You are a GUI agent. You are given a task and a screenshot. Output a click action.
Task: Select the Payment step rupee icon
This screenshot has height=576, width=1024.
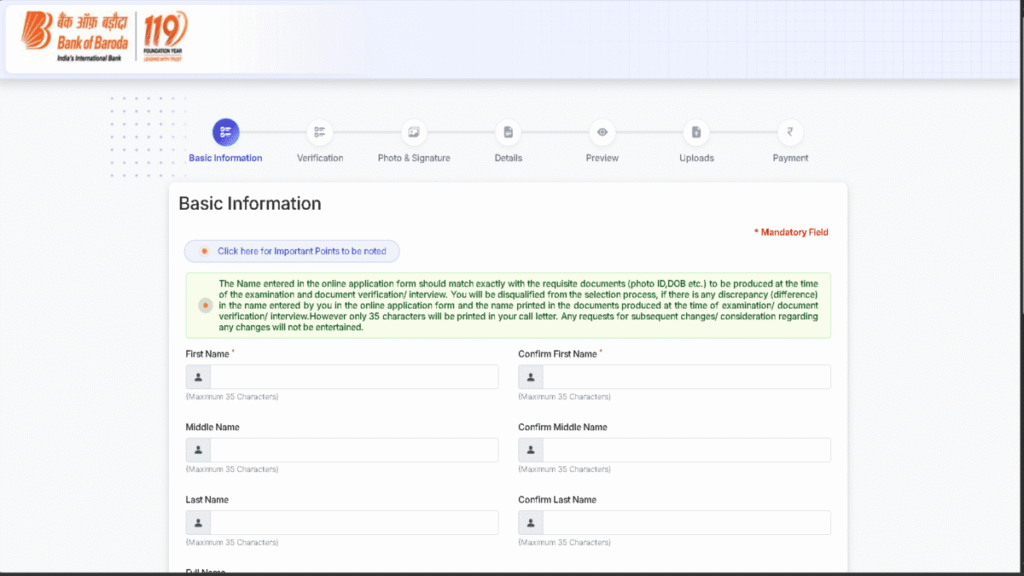click(790, 132)
